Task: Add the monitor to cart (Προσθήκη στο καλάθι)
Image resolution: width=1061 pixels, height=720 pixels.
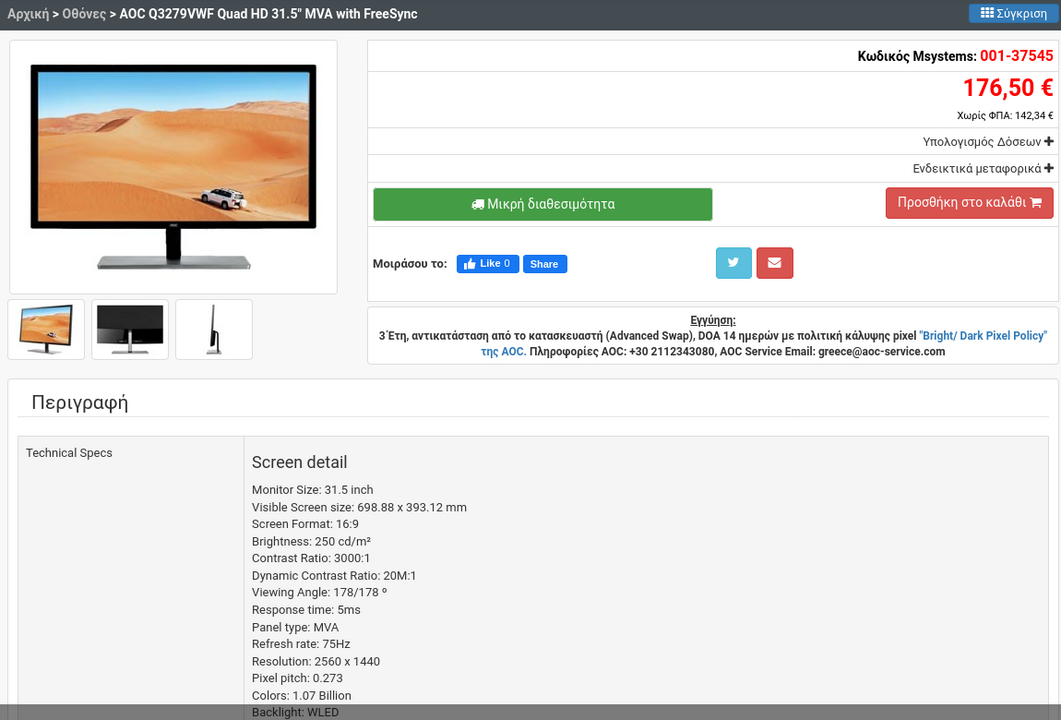Action: coord(969,203)
